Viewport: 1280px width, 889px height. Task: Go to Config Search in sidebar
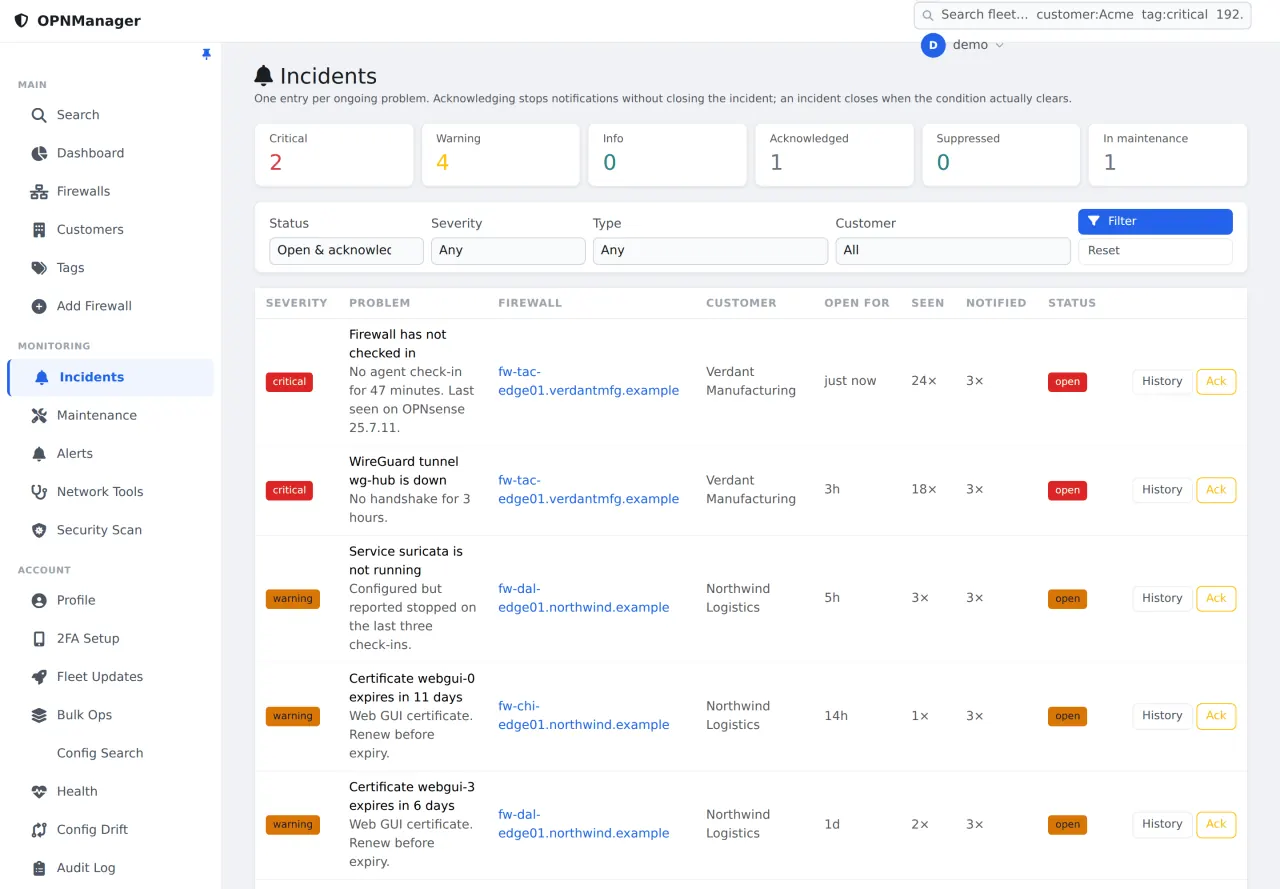pyautogui.click(x=110, y=753)
